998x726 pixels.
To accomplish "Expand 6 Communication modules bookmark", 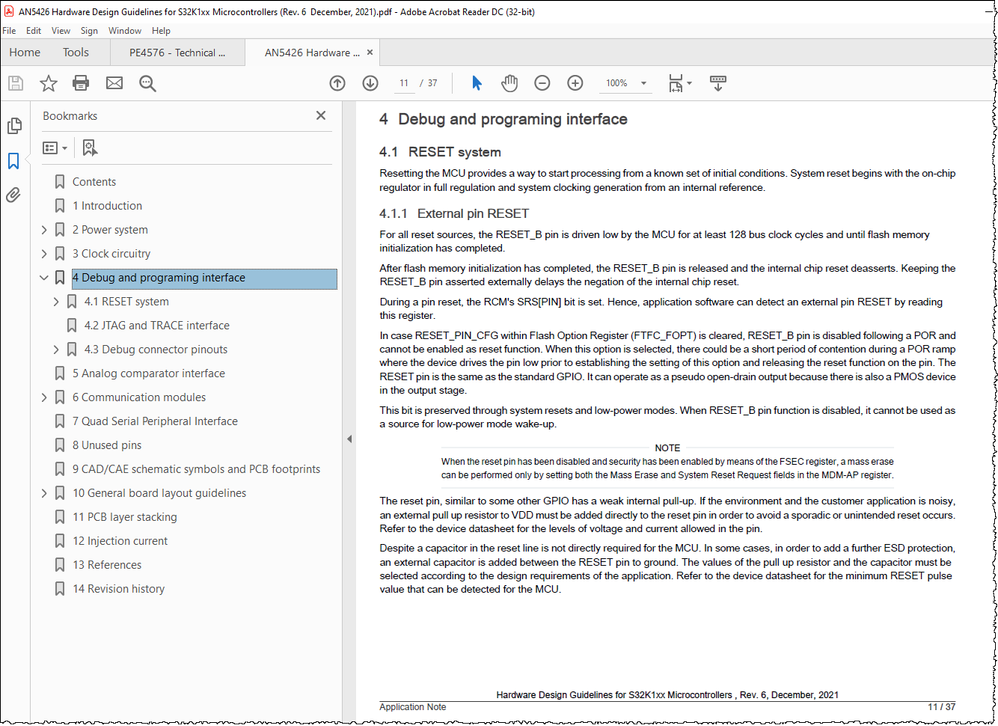I will click(44, 397).
